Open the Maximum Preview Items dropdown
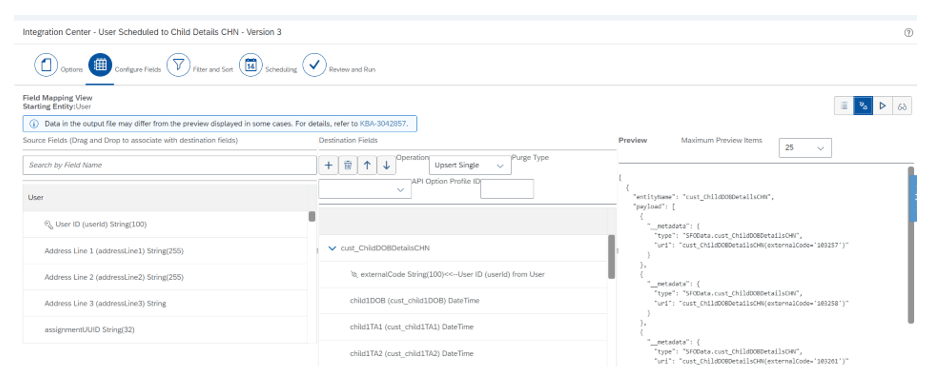Viewport: 936px width, 379px height. click(805, 147)
